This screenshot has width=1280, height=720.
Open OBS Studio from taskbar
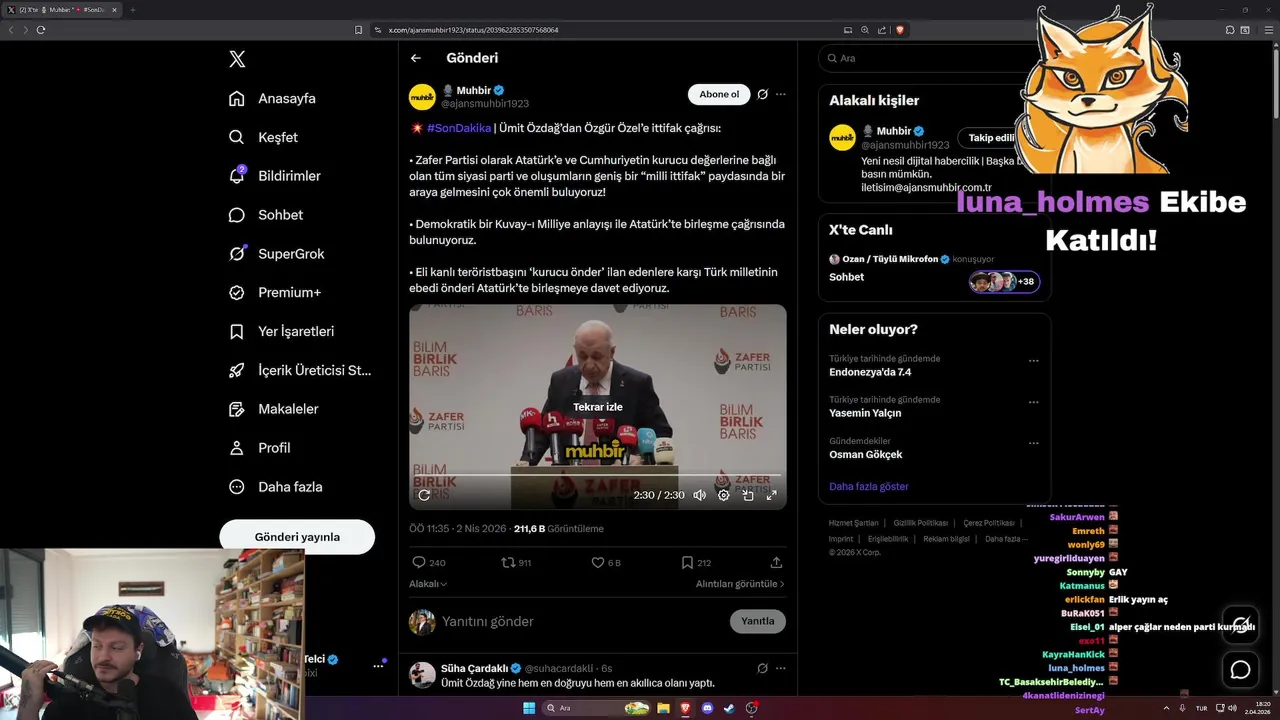[x=751, y=708]
